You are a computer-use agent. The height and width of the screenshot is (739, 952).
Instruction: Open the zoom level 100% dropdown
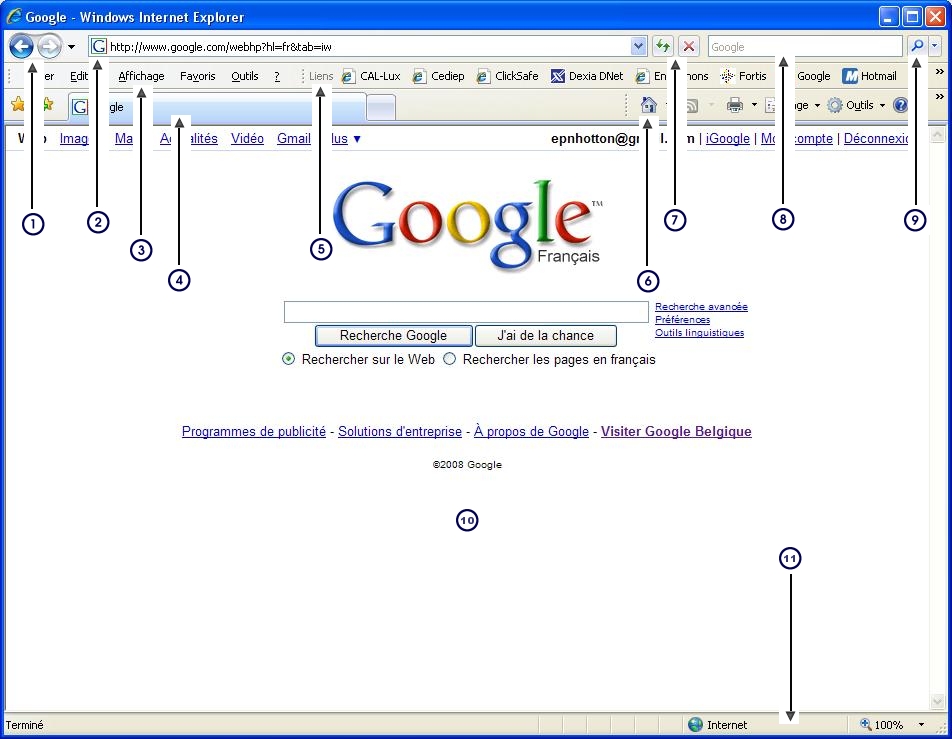921,725
